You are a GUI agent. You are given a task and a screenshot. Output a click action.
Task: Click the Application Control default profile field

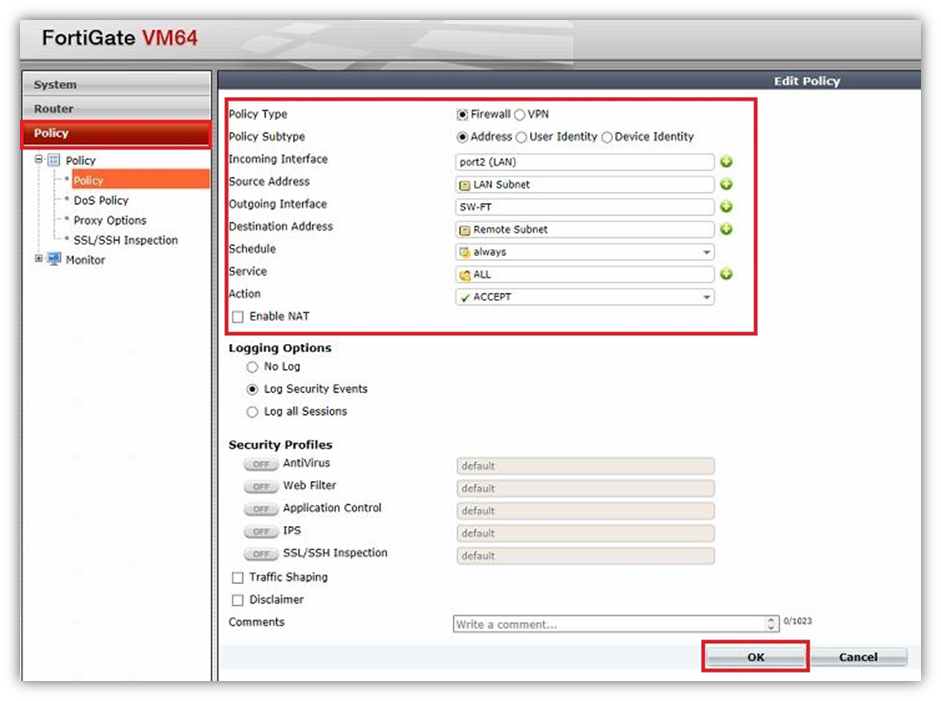point(586,511)
